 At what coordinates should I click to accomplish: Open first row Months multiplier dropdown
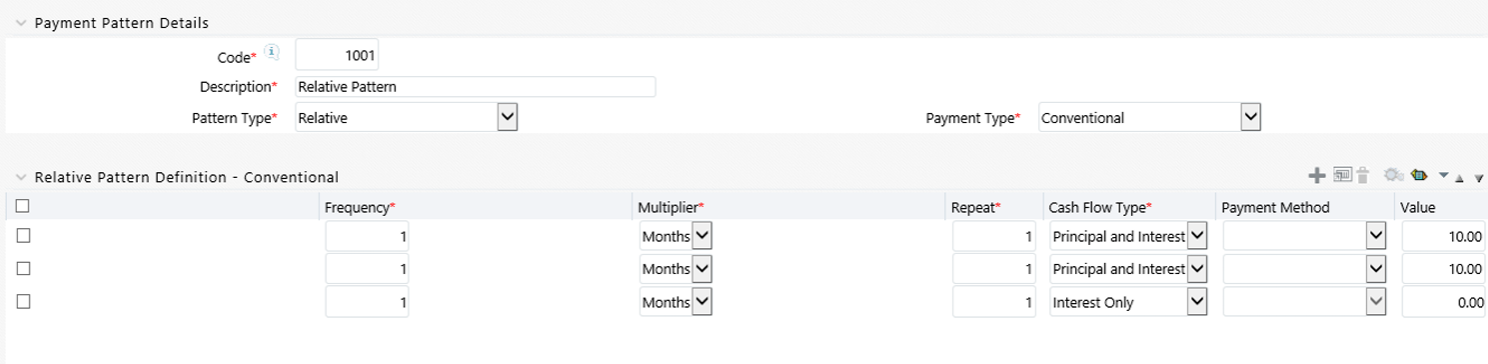pos(676,236)
